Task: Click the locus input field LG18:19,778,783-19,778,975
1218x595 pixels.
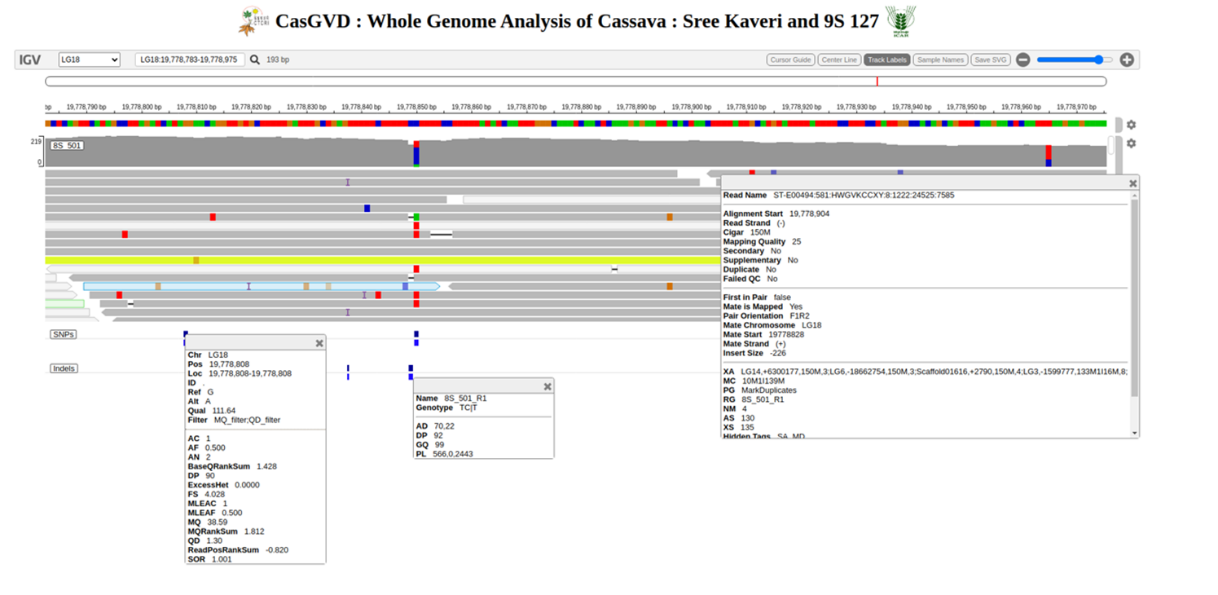Action: [x=189, y=60]
